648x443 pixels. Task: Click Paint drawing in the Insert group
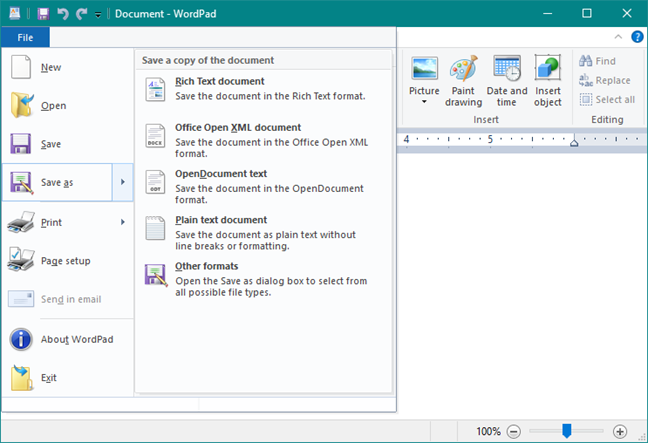464,81
